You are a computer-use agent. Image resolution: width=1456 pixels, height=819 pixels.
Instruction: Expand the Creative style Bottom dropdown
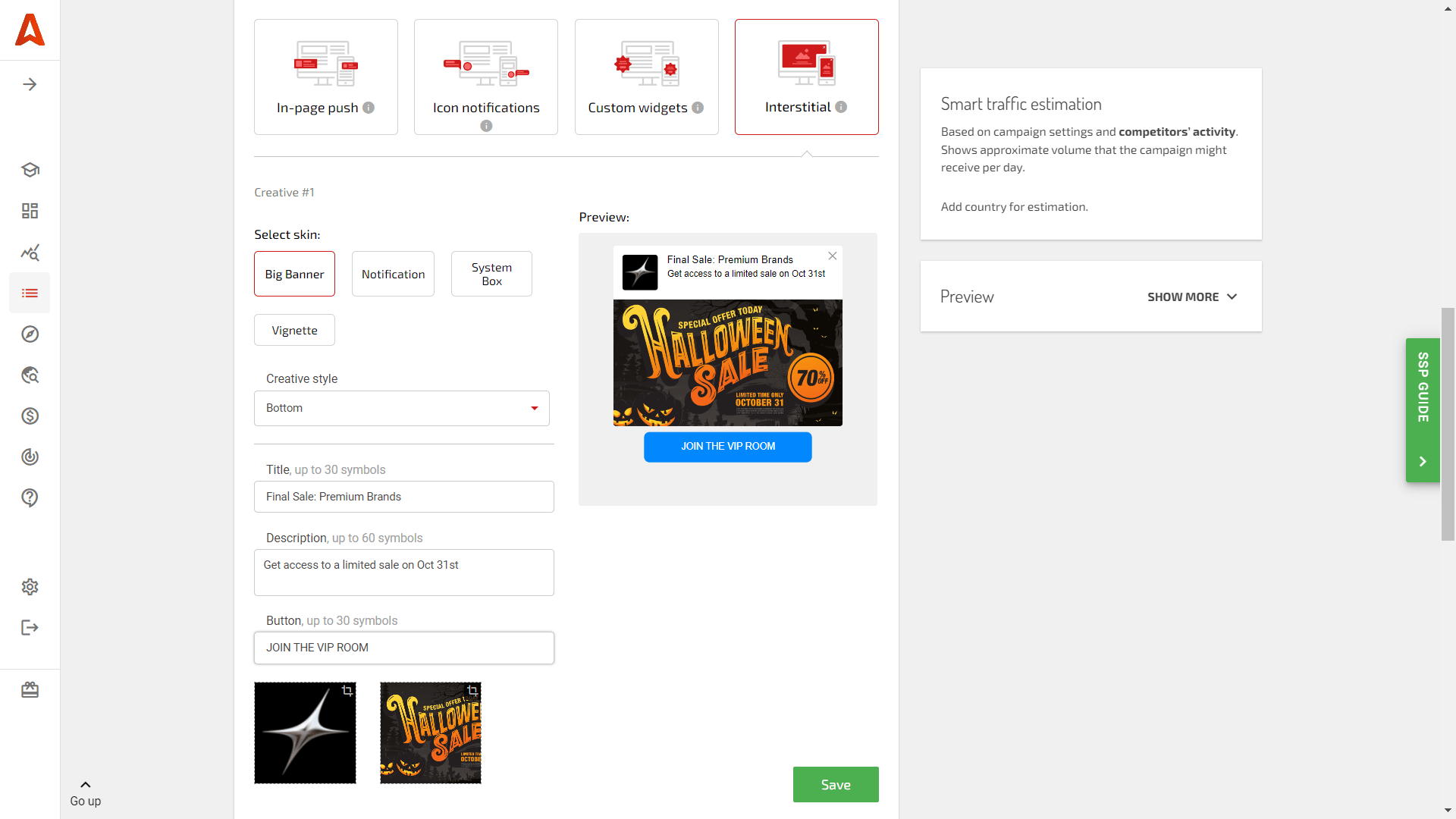(535, 408)
